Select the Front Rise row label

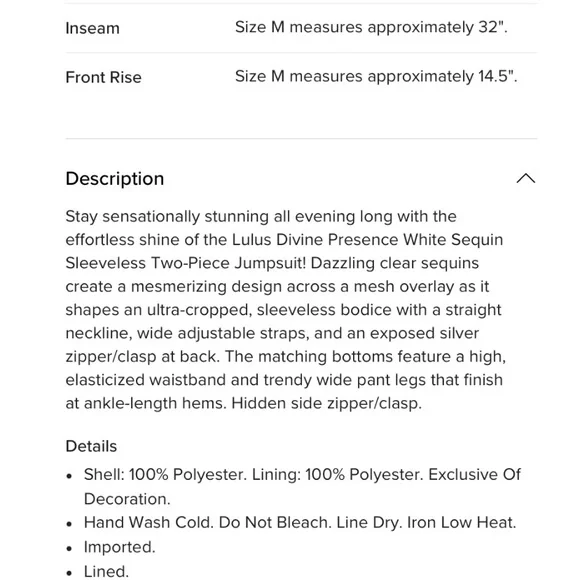pos(104,77)
